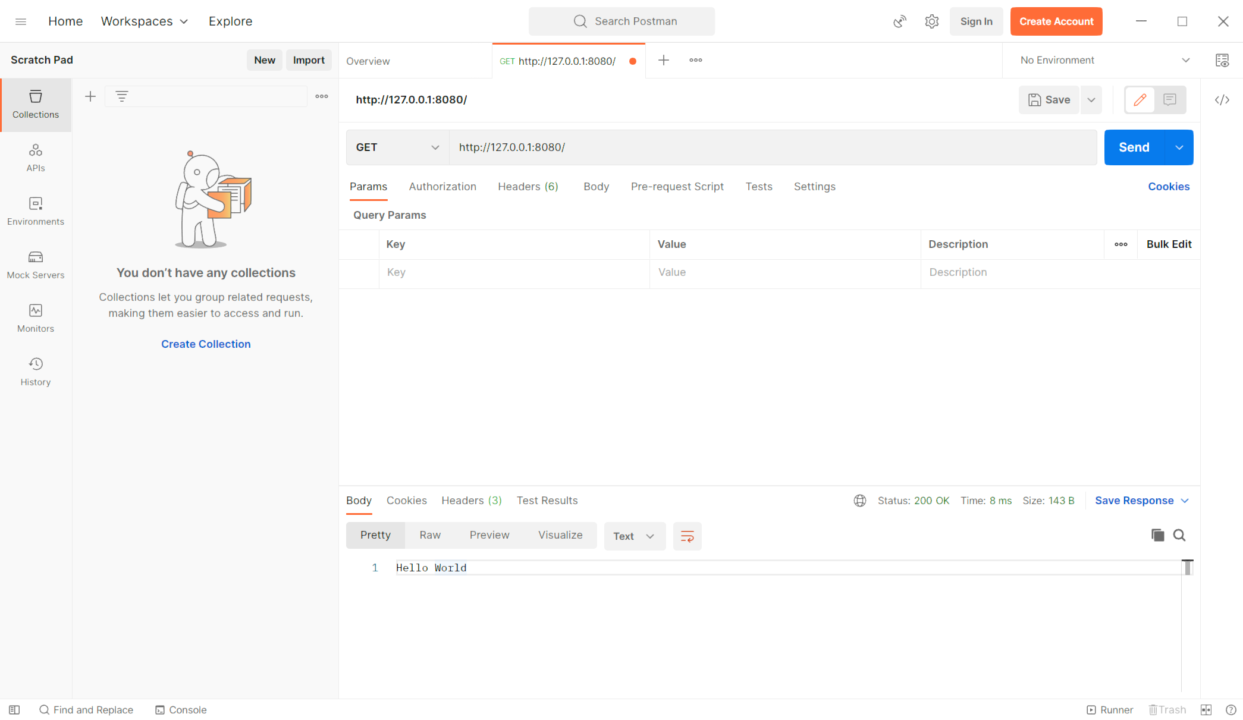Open query params column options dots
This screenshot has width=1243, height=720.
[x=1121, y=244]
